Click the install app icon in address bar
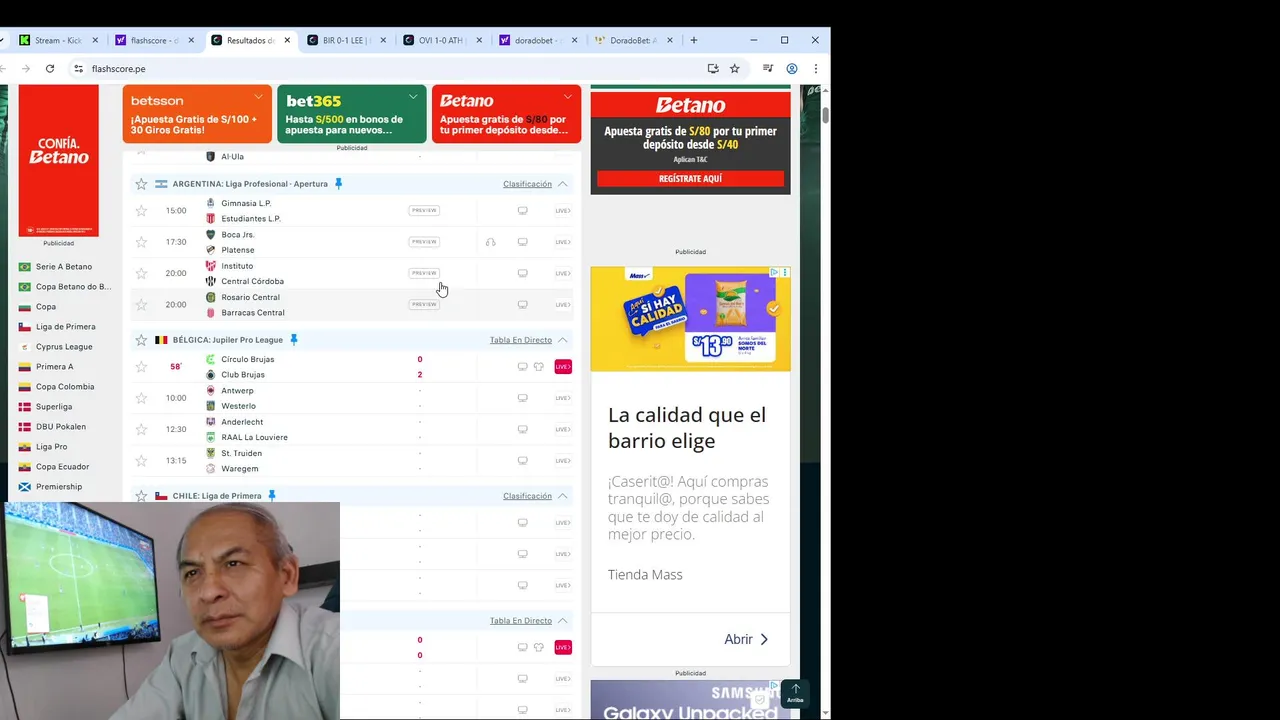This screenshot has width=1280, height=720. click(x=713, y=69)
